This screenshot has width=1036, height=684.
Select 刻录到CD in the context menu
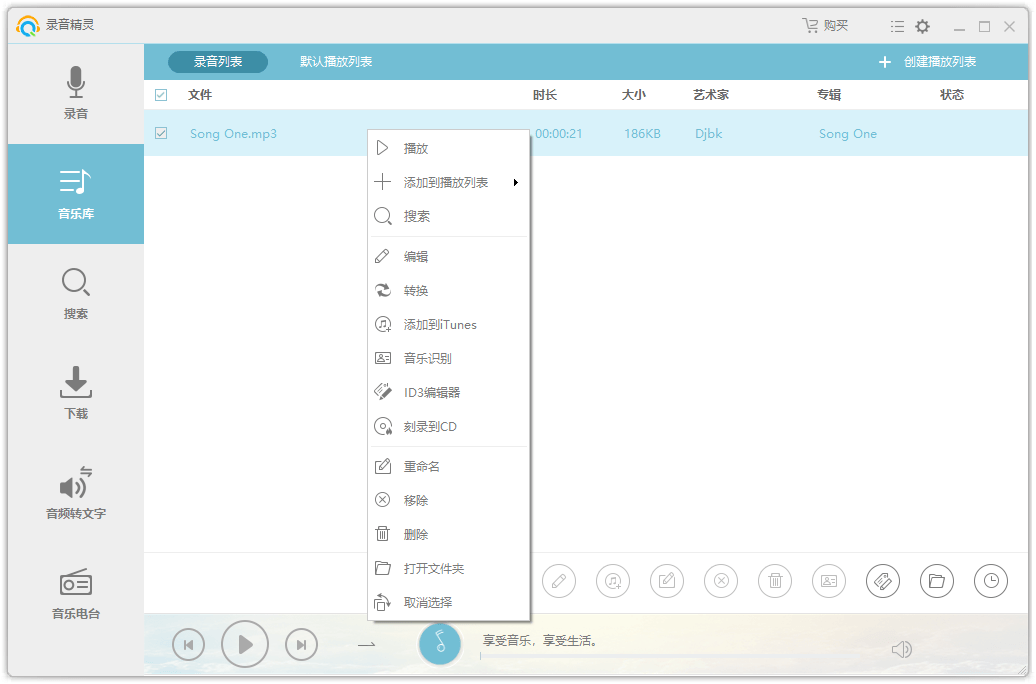tap(430, 427)
